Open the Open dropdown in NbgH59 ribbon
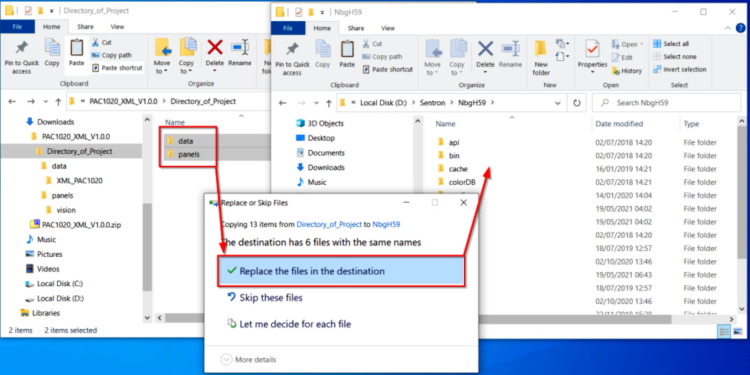Viewport: 750px width, 375px height. coord(628,44)
